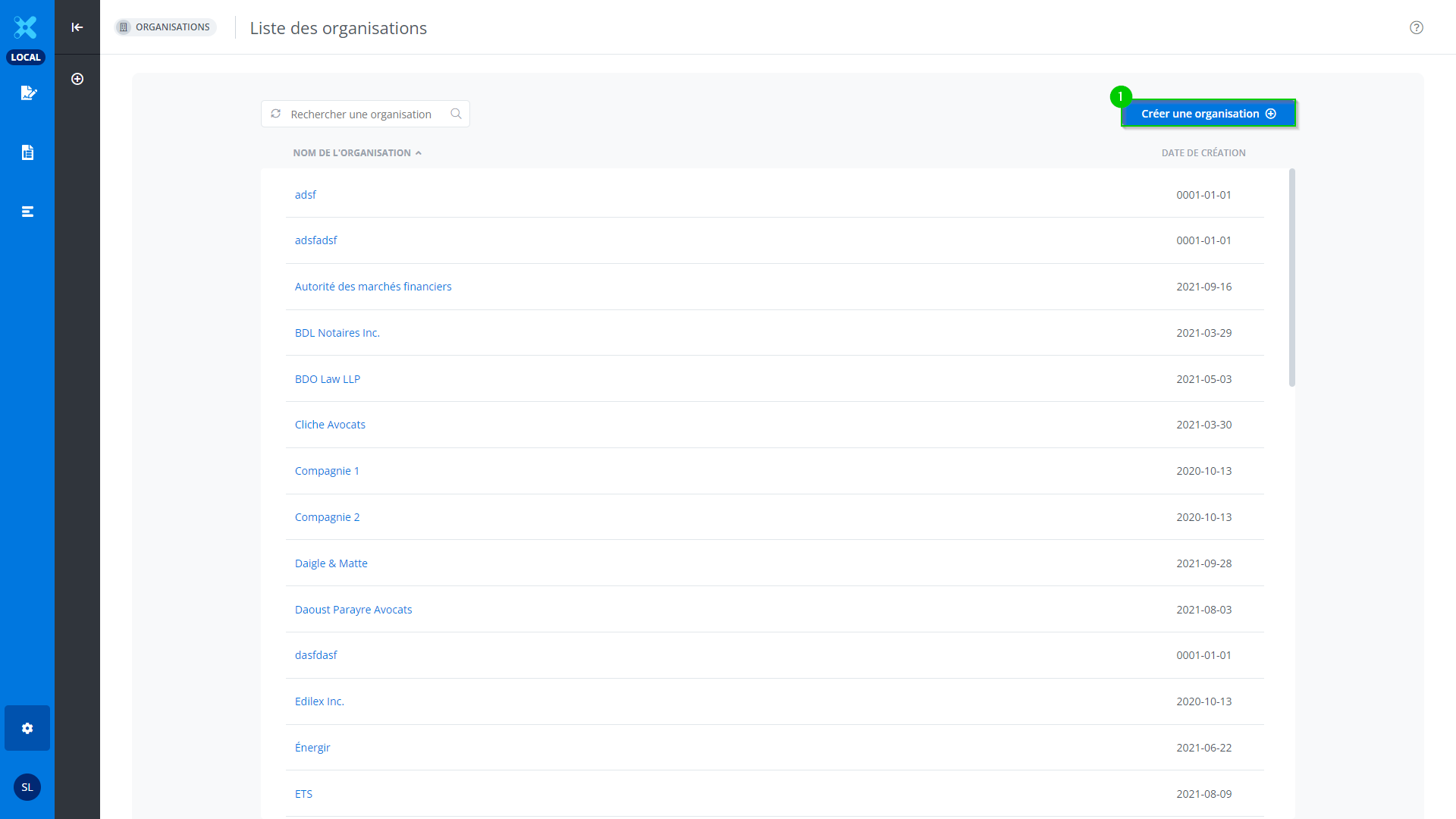Click the organisation list scrollbar
Viewport: 1456px width, 819px height.
pos(1291,278)
